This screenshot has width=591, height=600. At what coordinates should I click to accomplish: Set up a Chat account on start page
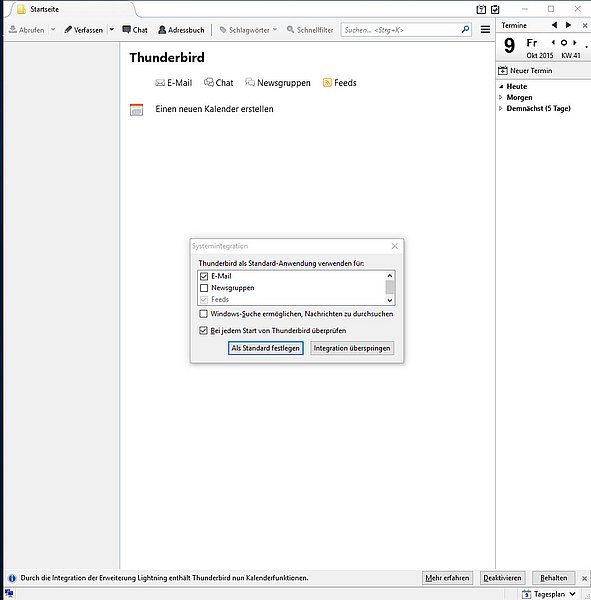219,83
